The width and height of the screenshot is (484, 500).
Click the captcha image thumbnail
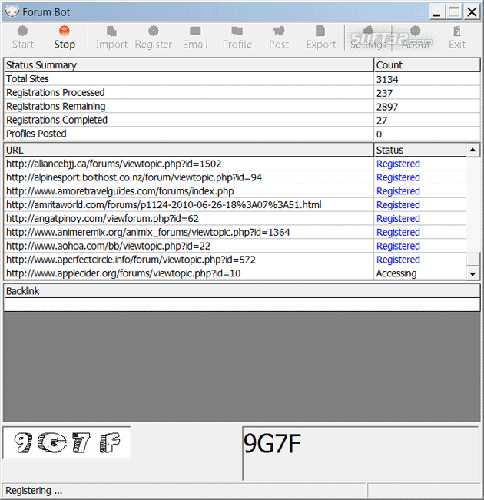click(67, 442)
